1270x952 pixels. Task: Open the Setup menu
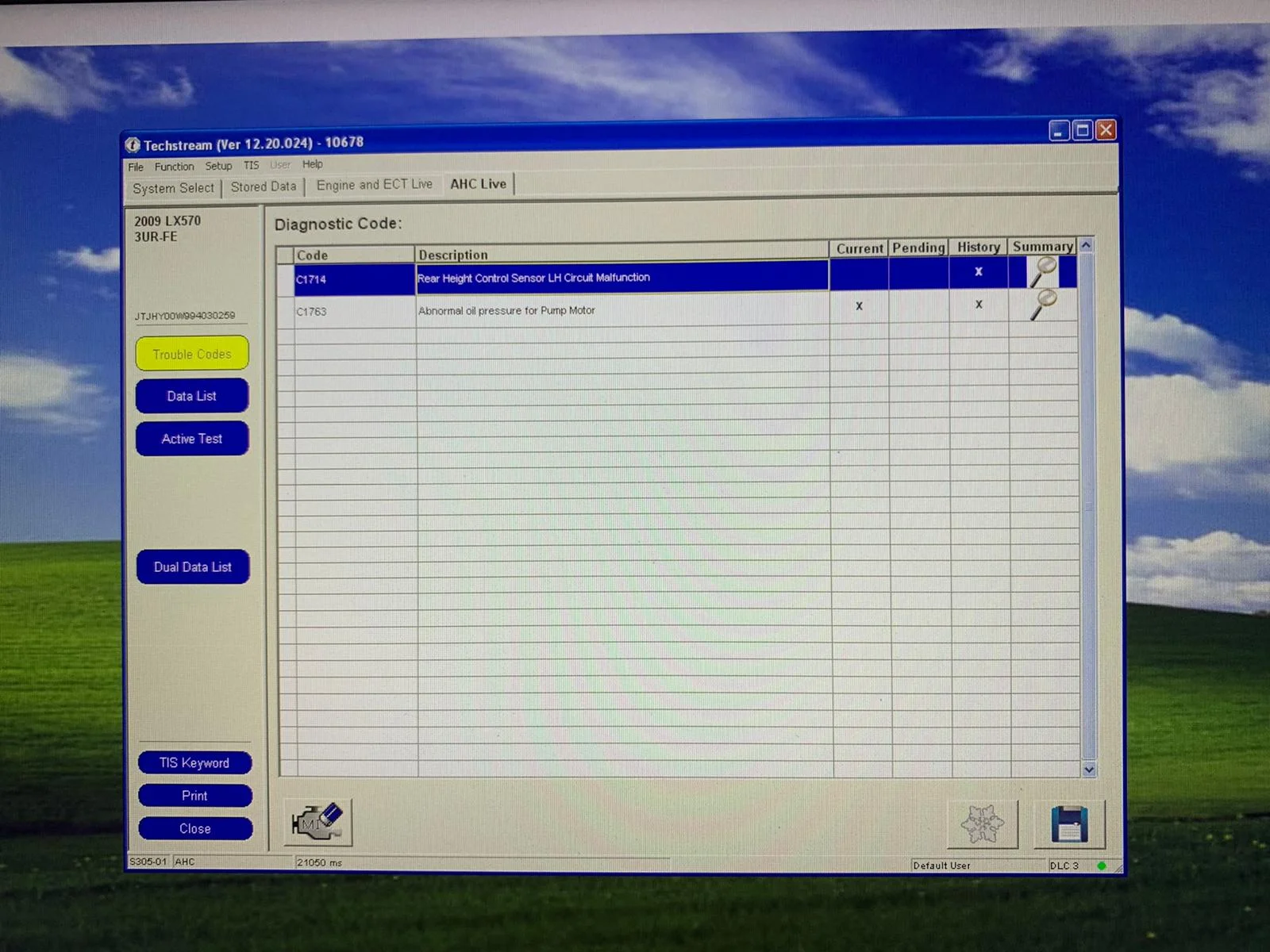(x=218, y=166)
